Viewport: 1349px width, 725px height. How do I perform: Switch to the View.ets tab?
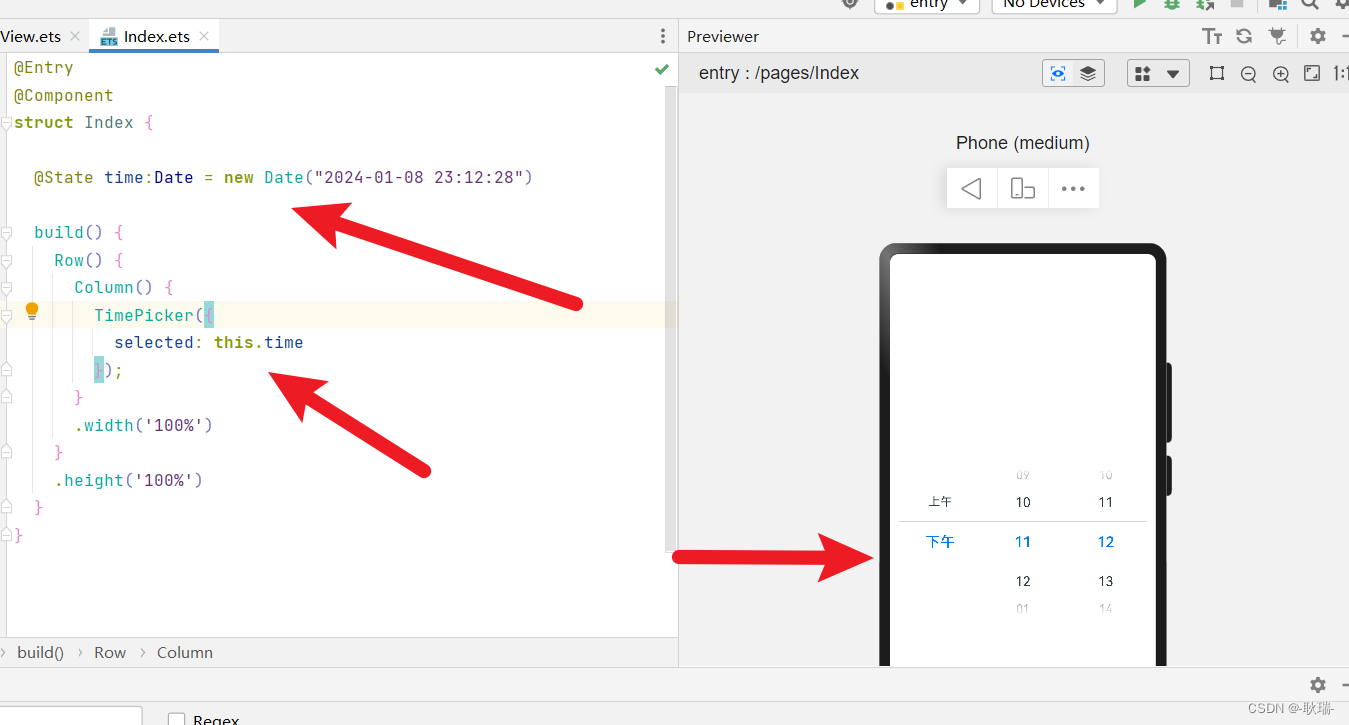coord(30,36)
